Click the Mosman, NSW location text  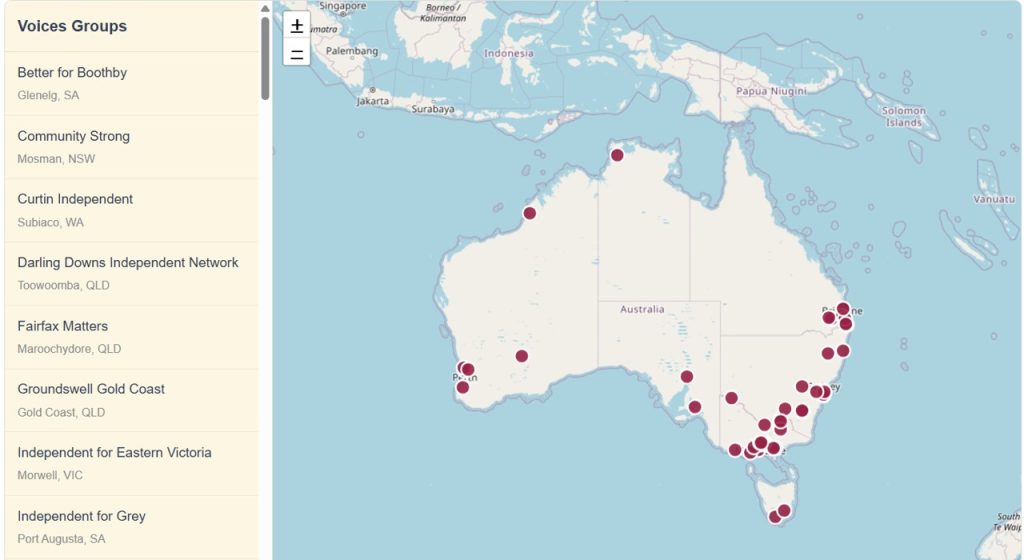pyautogui.click(x=56, y=159)
